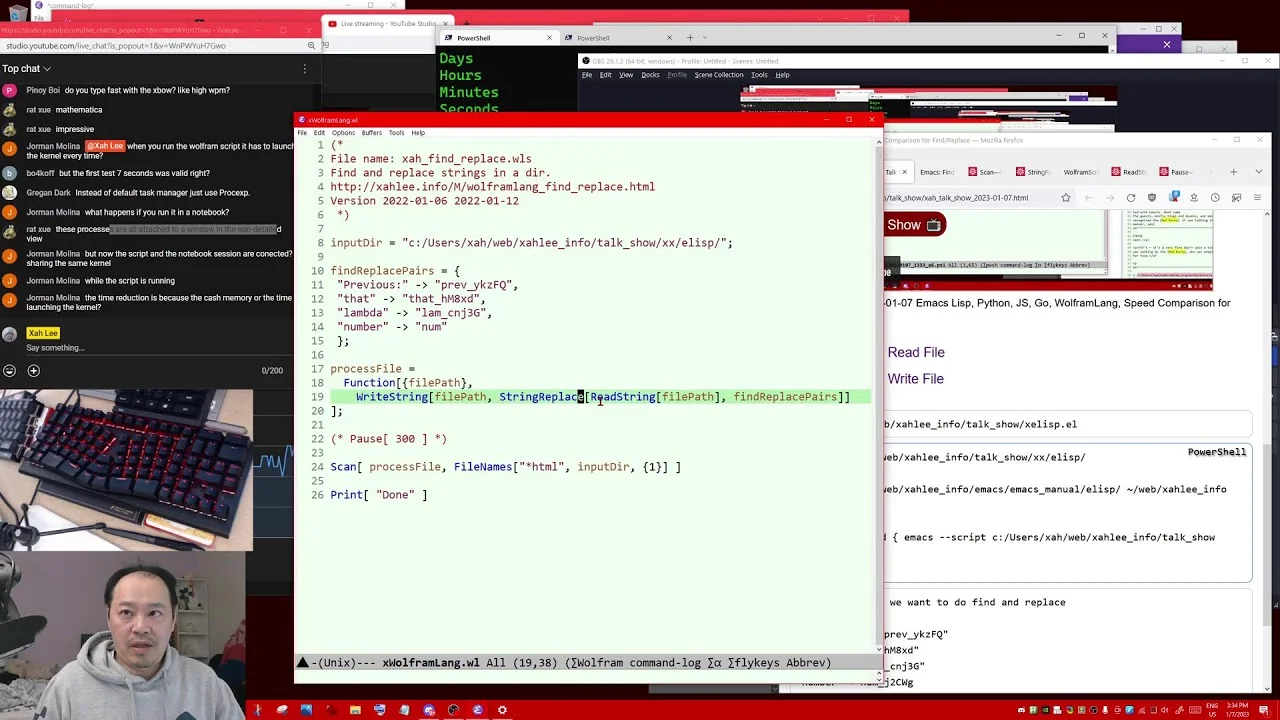Click the Xah Lee author chip in chat
Image resolution: width=1280 pixels, height=720 pixels.
point(43,333)
